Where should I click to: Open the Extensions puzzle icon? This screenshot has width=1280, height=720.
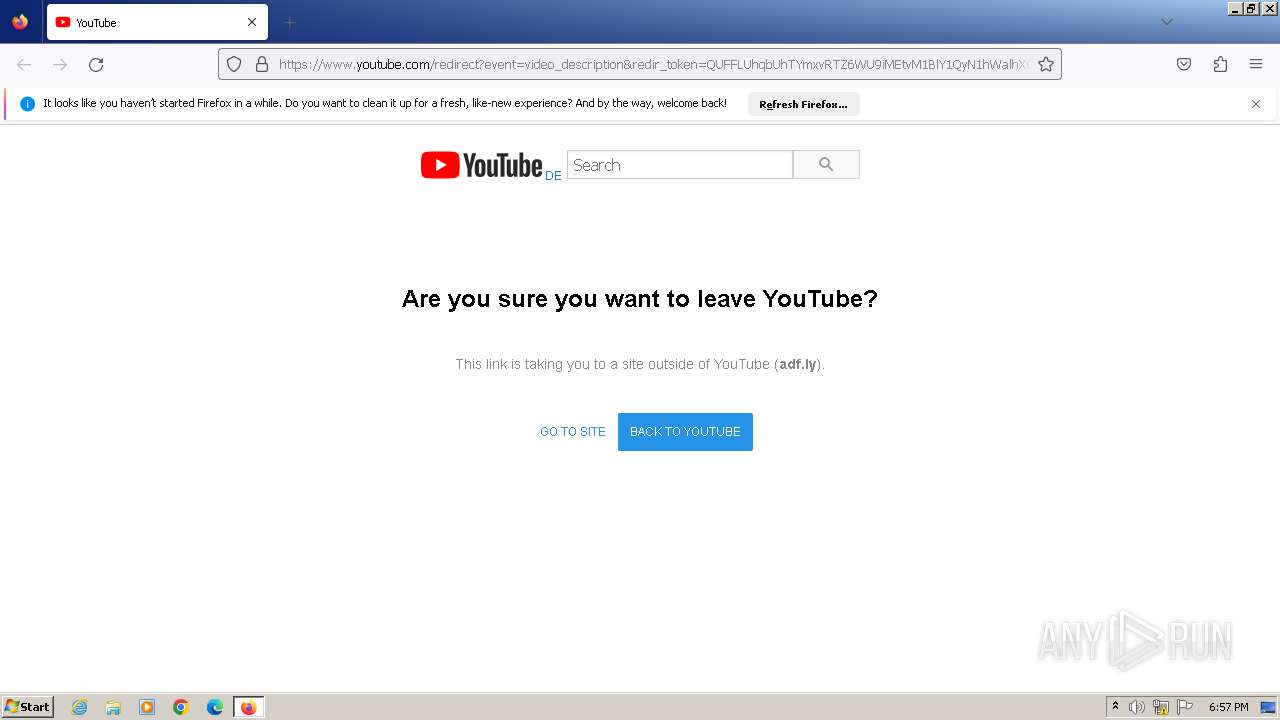point(1220,64)
